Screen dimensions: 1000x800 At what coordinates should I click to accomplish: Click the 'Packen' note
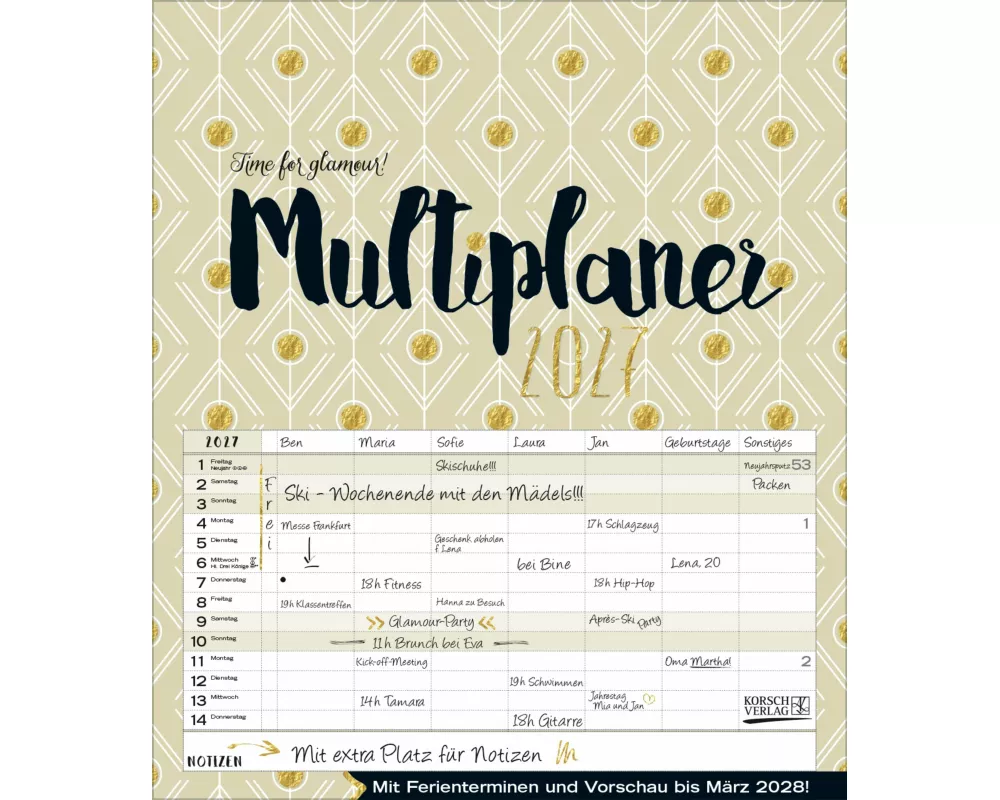[x=771, y=484]
